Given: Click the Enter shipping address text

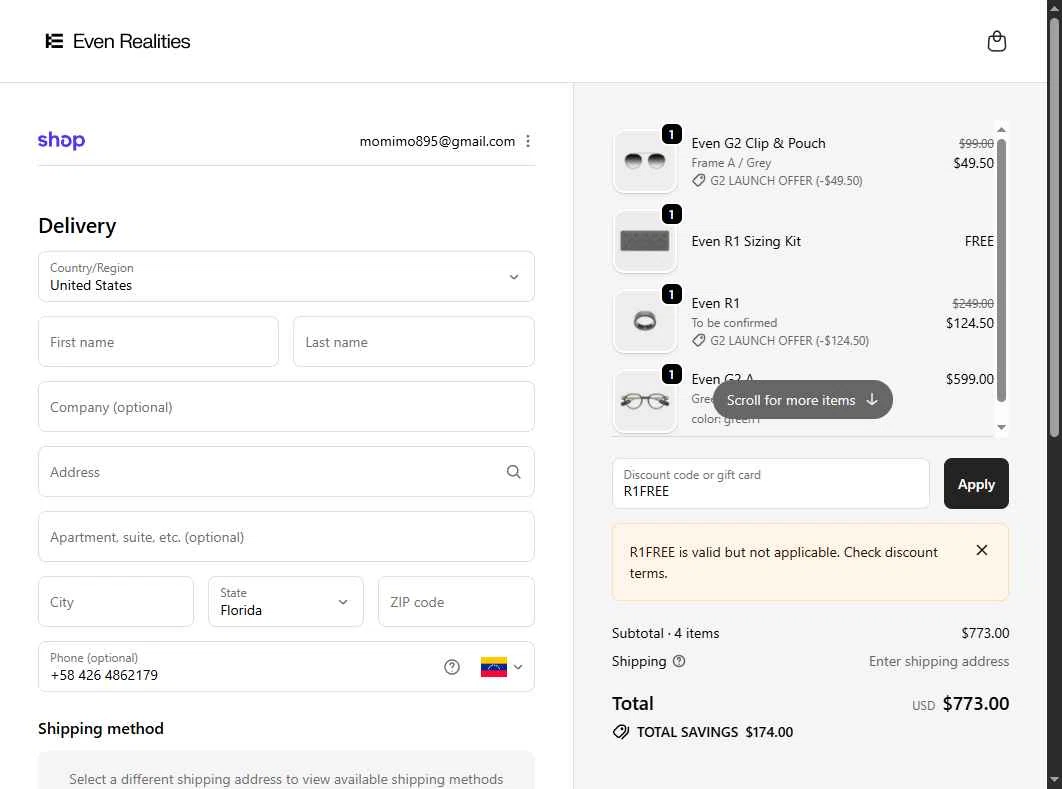Looking at the screenshot, I should [939, 661].
